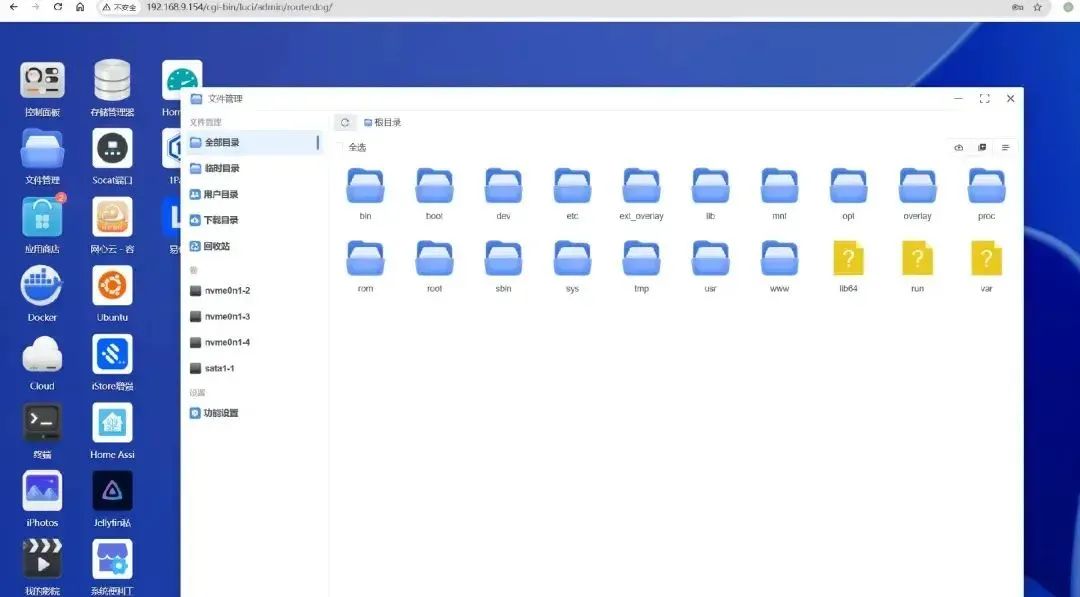Screen dimensions: 1080x597
Task: Select the nvme0n1-2 disk in sidebar
Action: click(x=253, y=291)
